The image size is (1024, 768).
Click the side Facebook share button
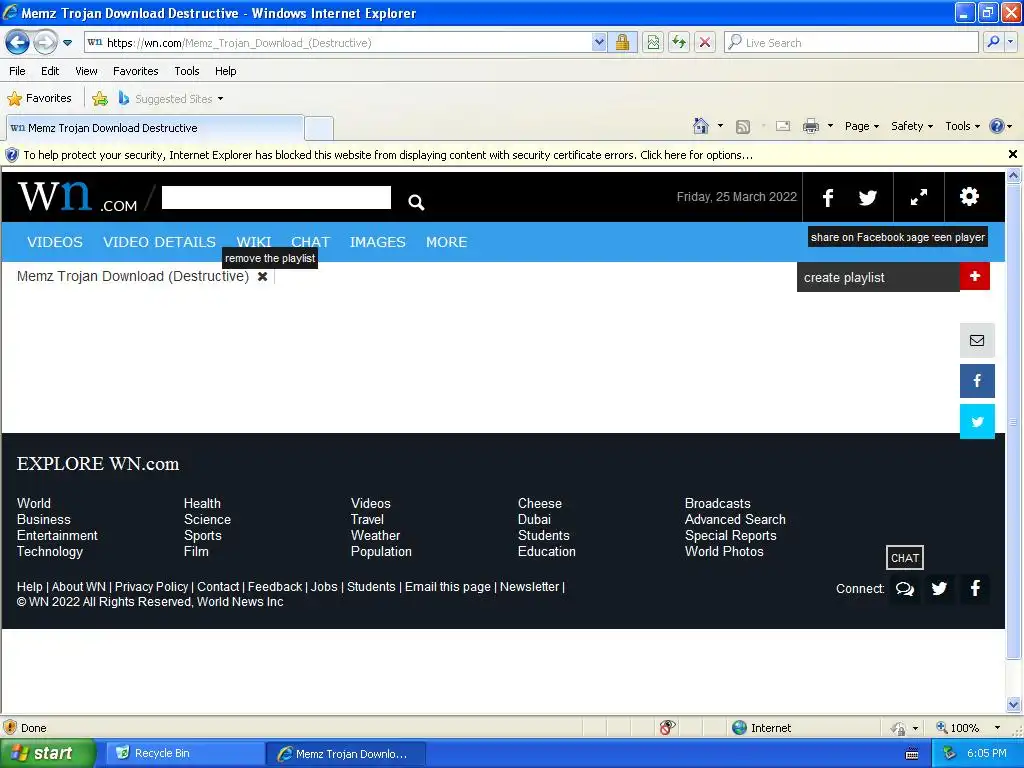tap(977, 381)
